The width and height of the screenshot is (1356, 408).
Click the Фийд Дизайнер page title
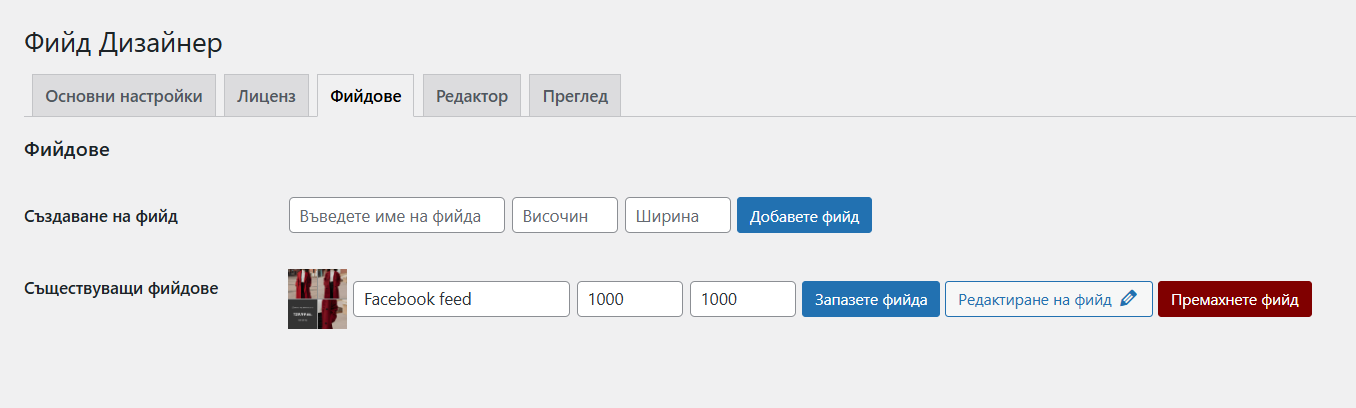(x=122, y=43)
